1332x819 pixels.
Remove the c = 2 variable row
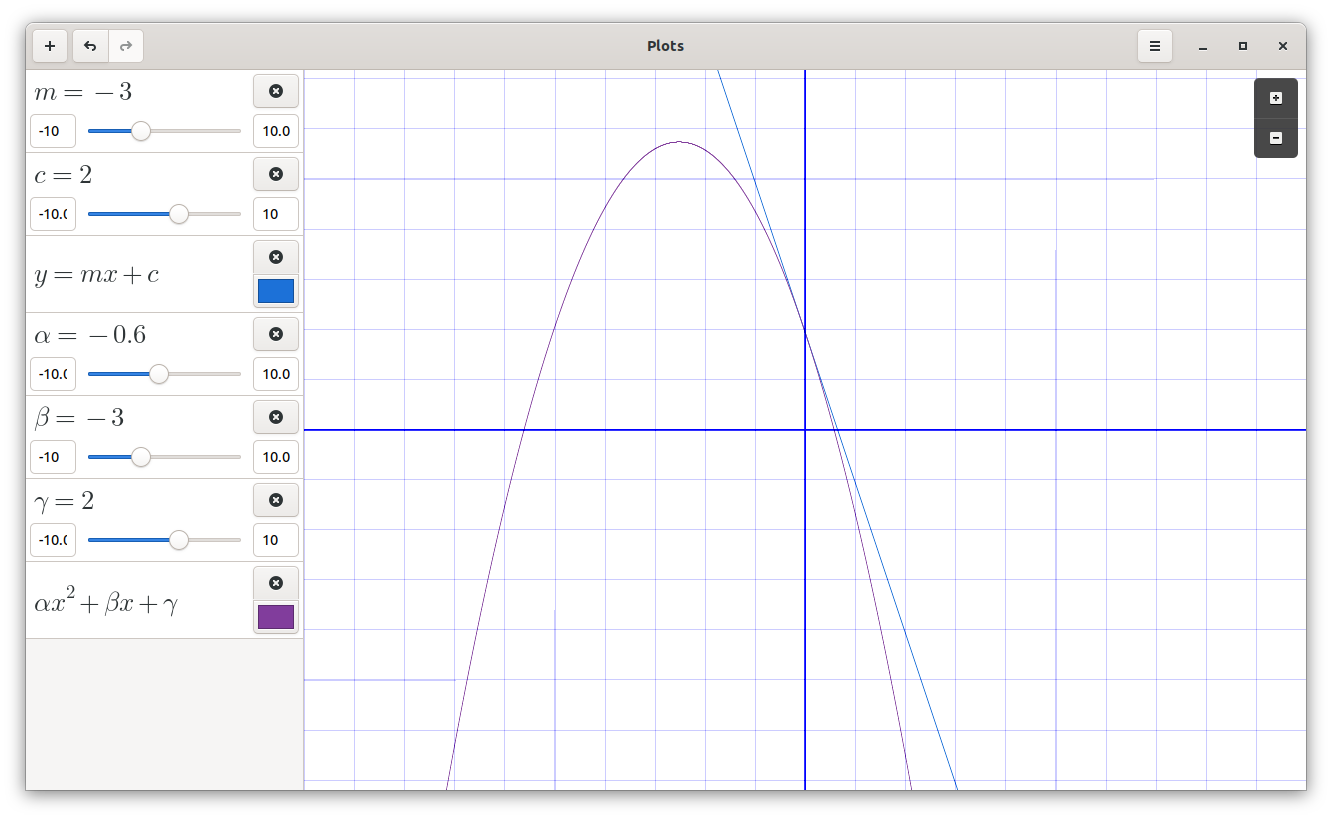click(276, 174)
